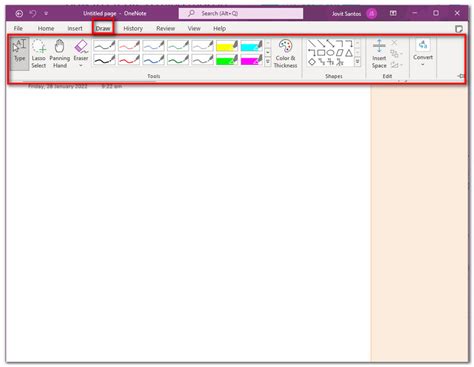Choose the double-headed arrow shape

[x=330, y=43]
